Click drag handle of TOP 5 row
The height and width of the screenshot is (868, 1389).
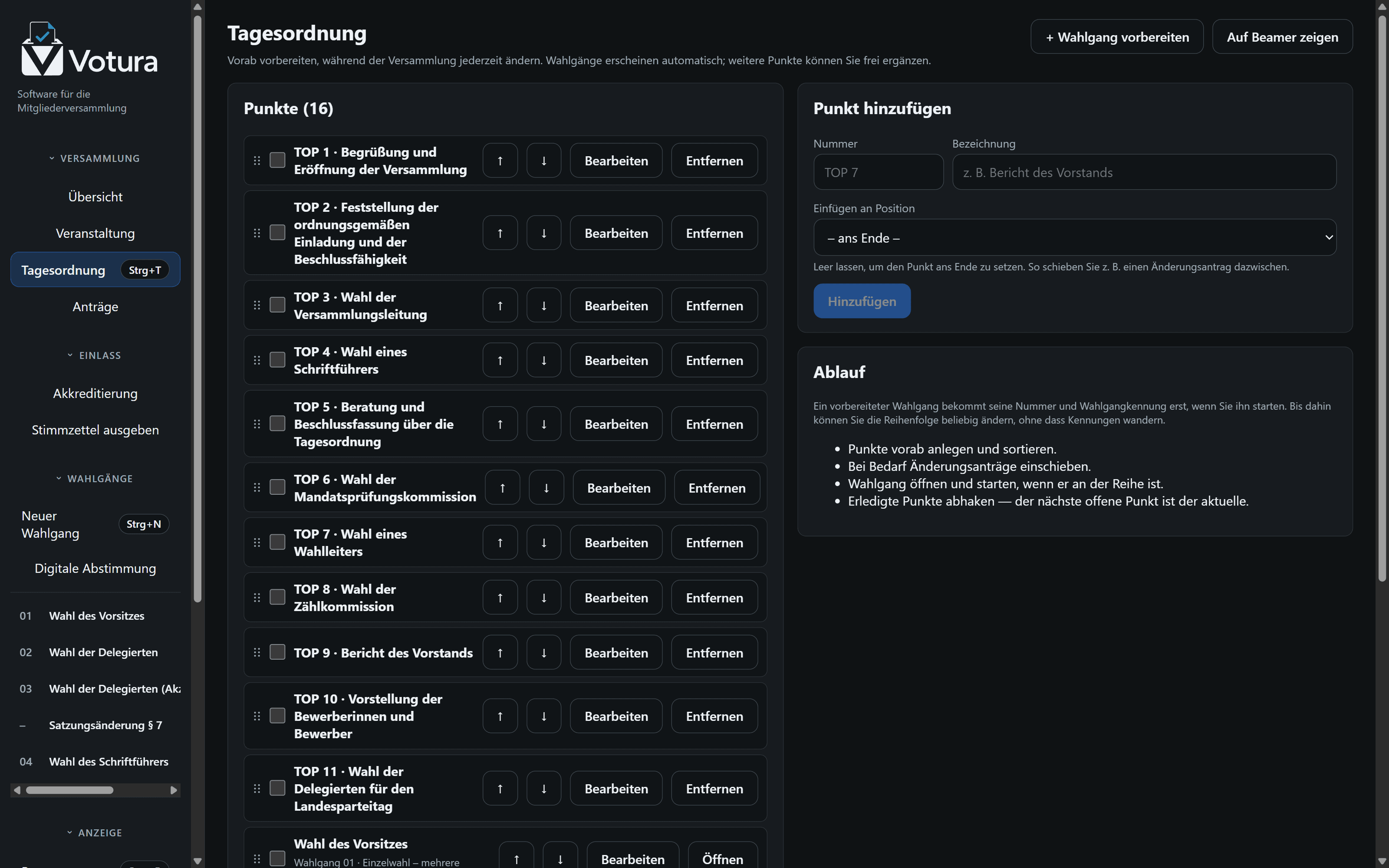pyautogui.click(x=257, y=424)
